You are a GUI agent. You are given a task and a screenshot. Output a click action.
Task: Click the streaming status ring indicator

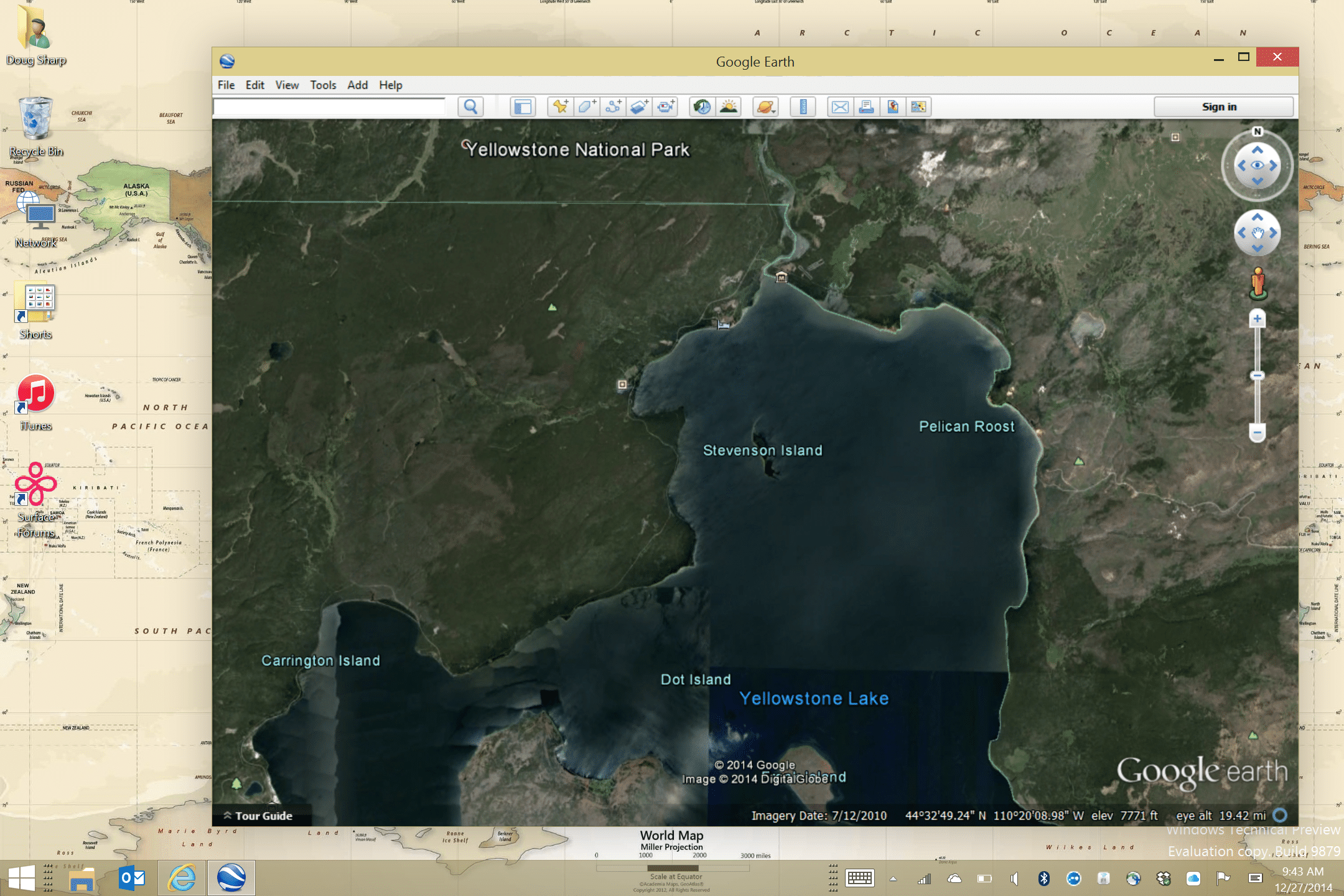coord(1280,815)
